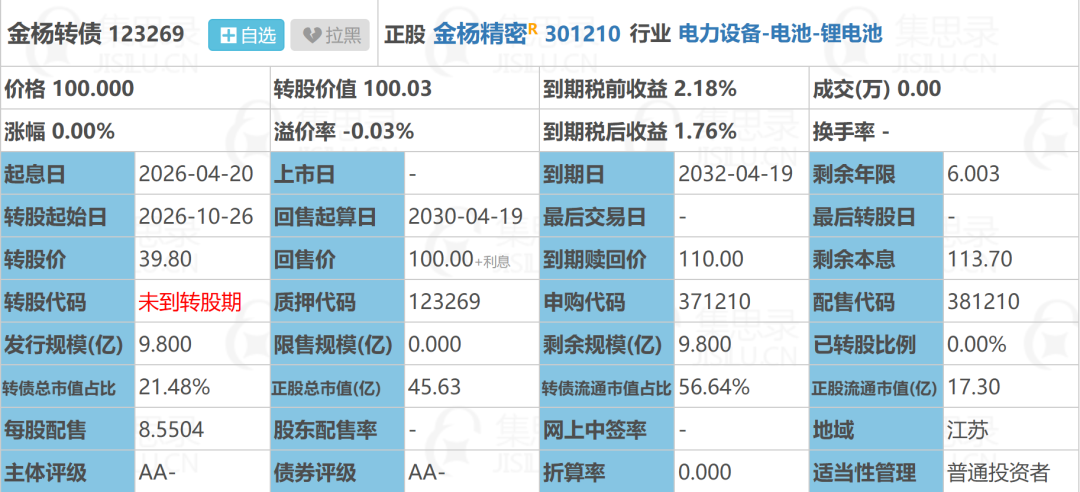Click the orange R superscript after 金杨精密
This screenshot has height=492, width=1080.
[532, 28]
